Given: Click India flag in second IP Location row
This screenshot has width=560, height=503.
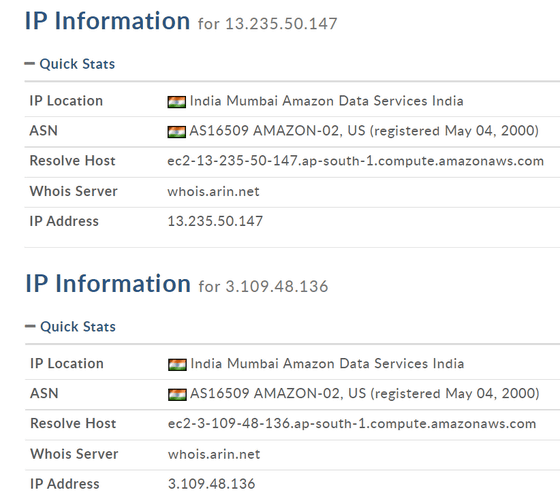Looking at the screenshot, I should tap(177, 364).
